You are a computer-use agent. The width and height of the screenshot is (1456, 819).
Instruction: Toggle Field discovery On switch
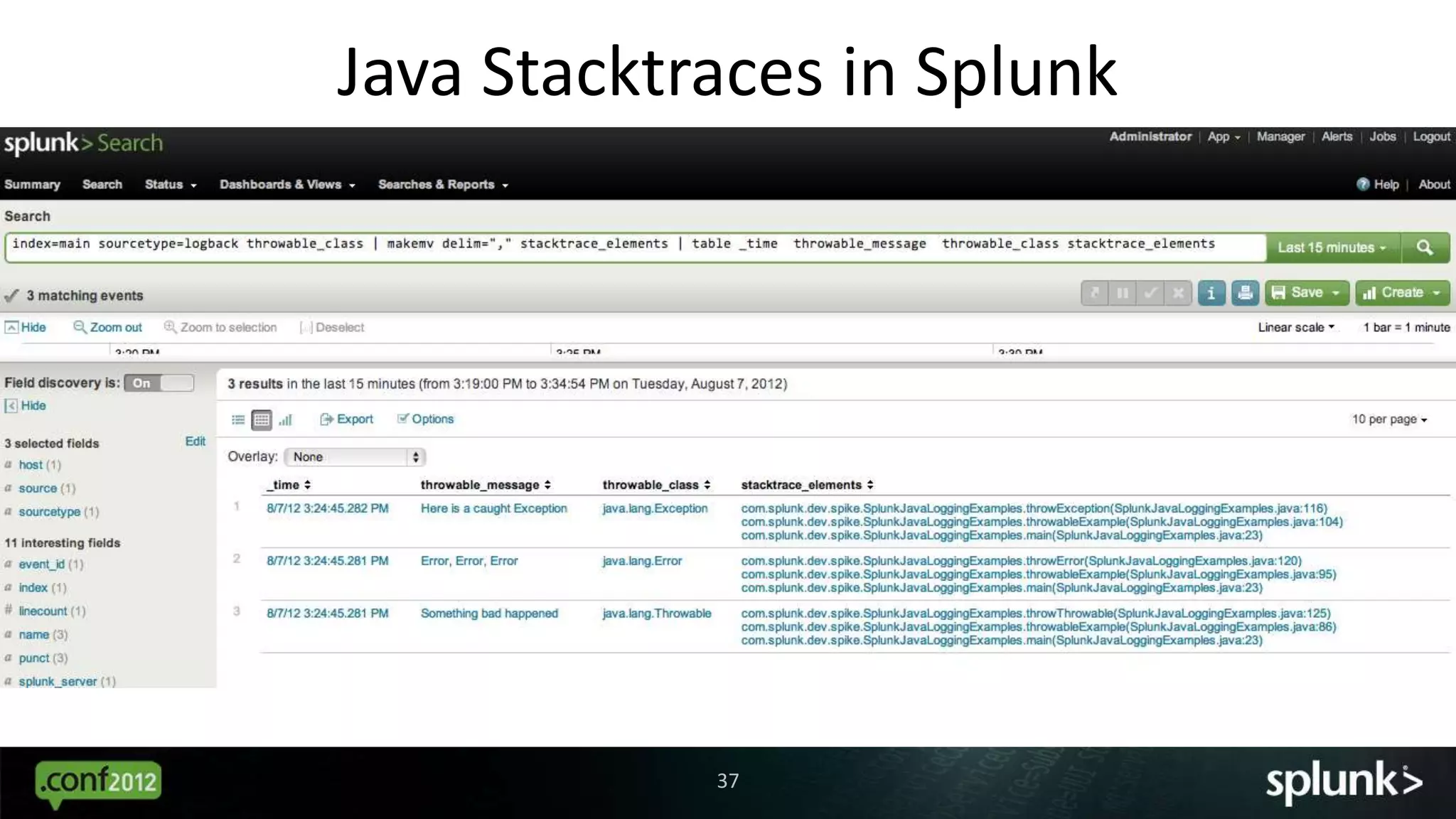pyautogui.click(x=159, y=383)
